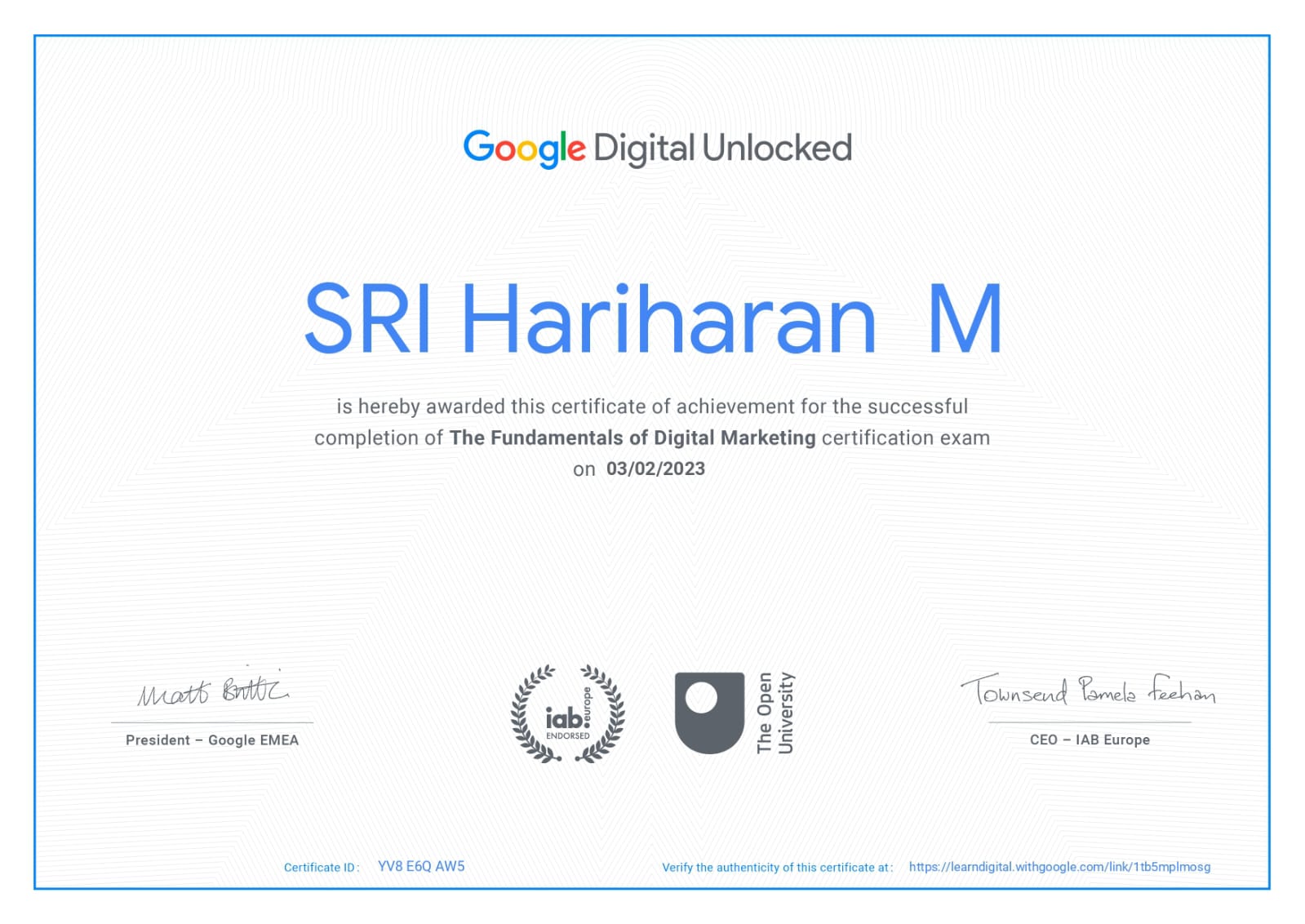The width and height of the screenshot is (1305, 924).
Task: Click the certificate ID code YV8 E6Q AW5
Action: pyautogui.click(x=421, y=866)
